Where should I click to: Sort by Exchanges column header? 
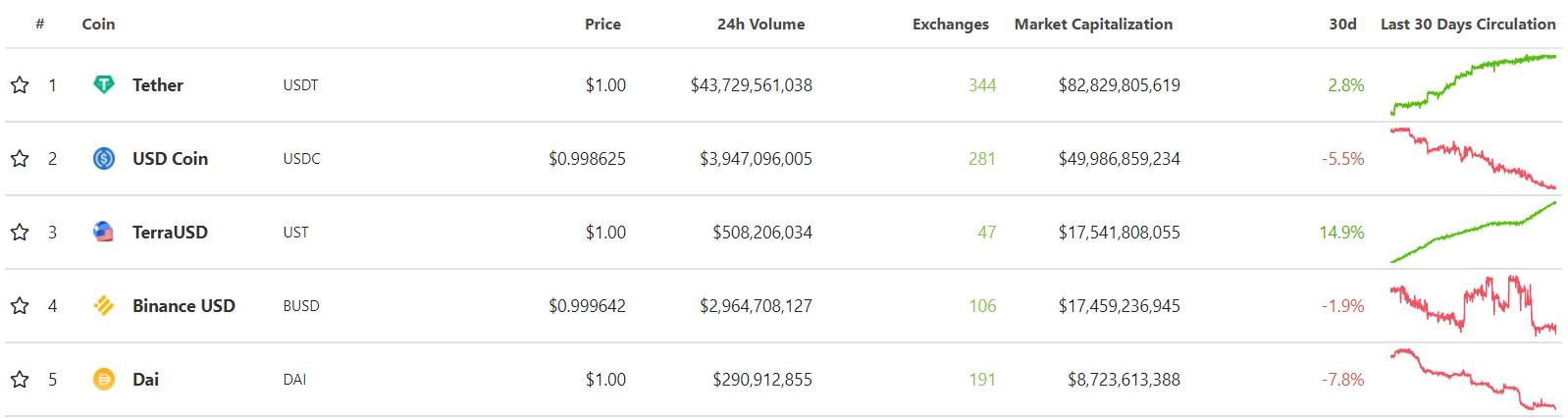pyautogui.click(x=950, y=25)
